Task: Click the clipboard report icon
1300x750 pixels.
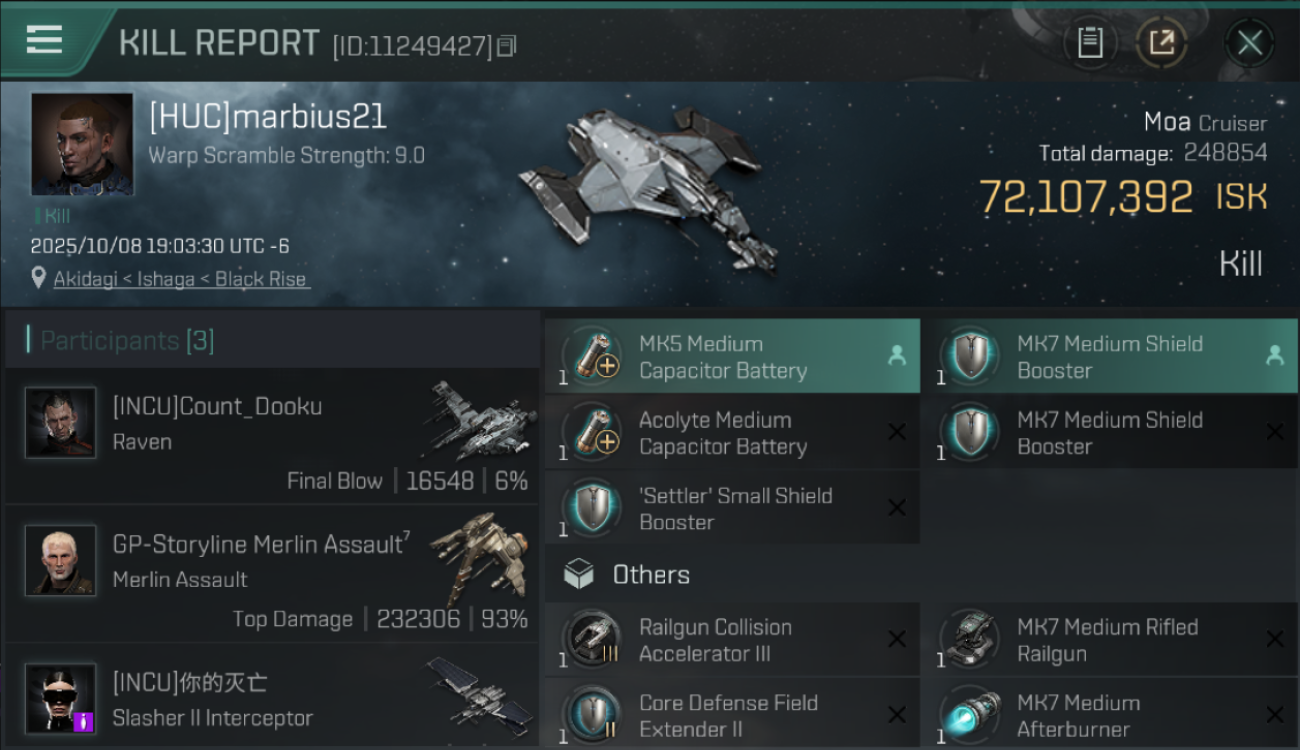Action: click(x=1090, y=42)
